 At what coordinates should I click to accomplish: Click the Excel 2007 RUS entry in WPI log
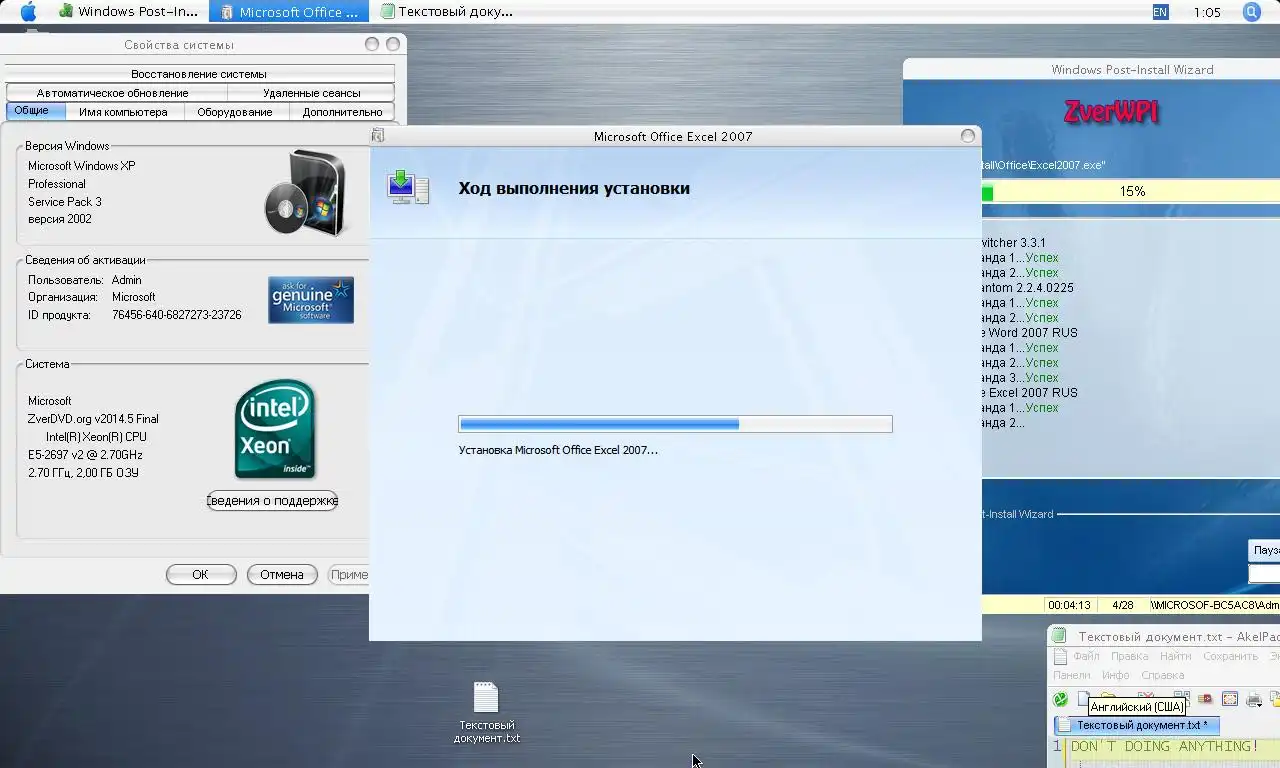click(1030, 393)
